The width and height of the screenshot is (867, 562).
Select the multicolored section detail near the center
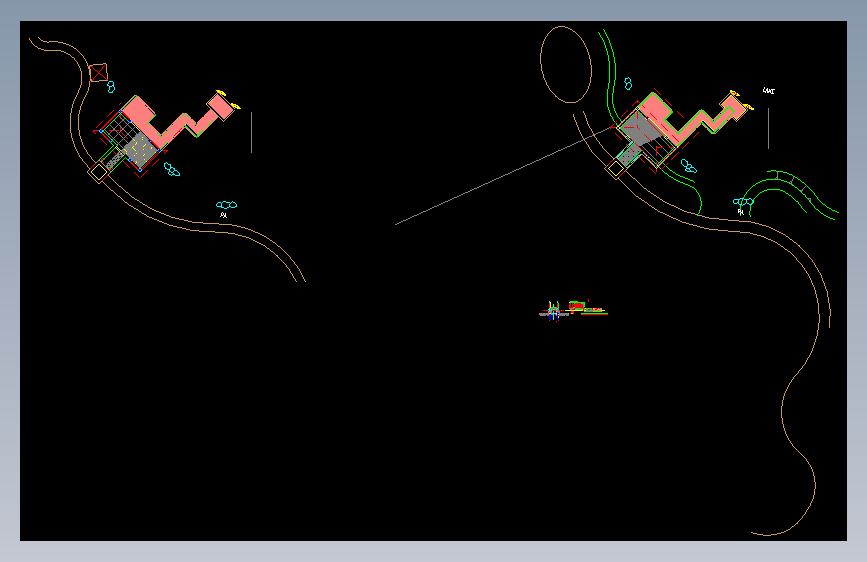[573, 310]
